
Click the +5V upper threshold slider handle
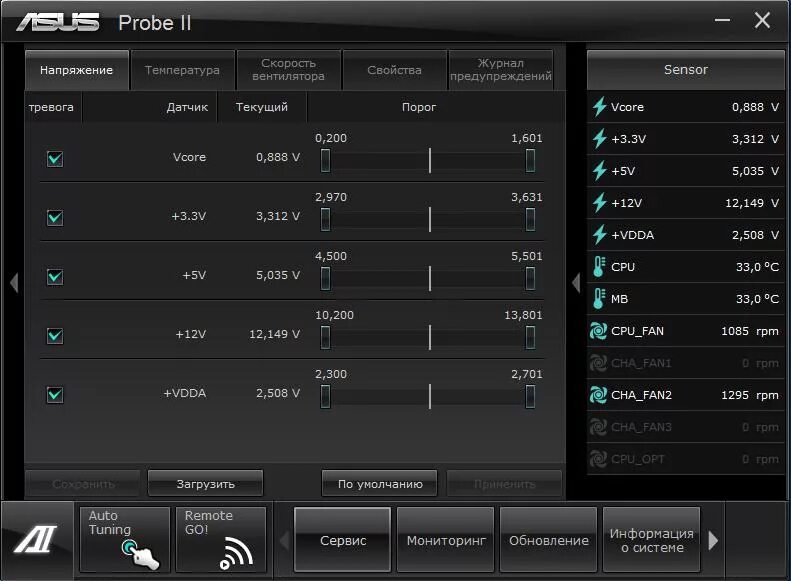(x=530, y=279)
